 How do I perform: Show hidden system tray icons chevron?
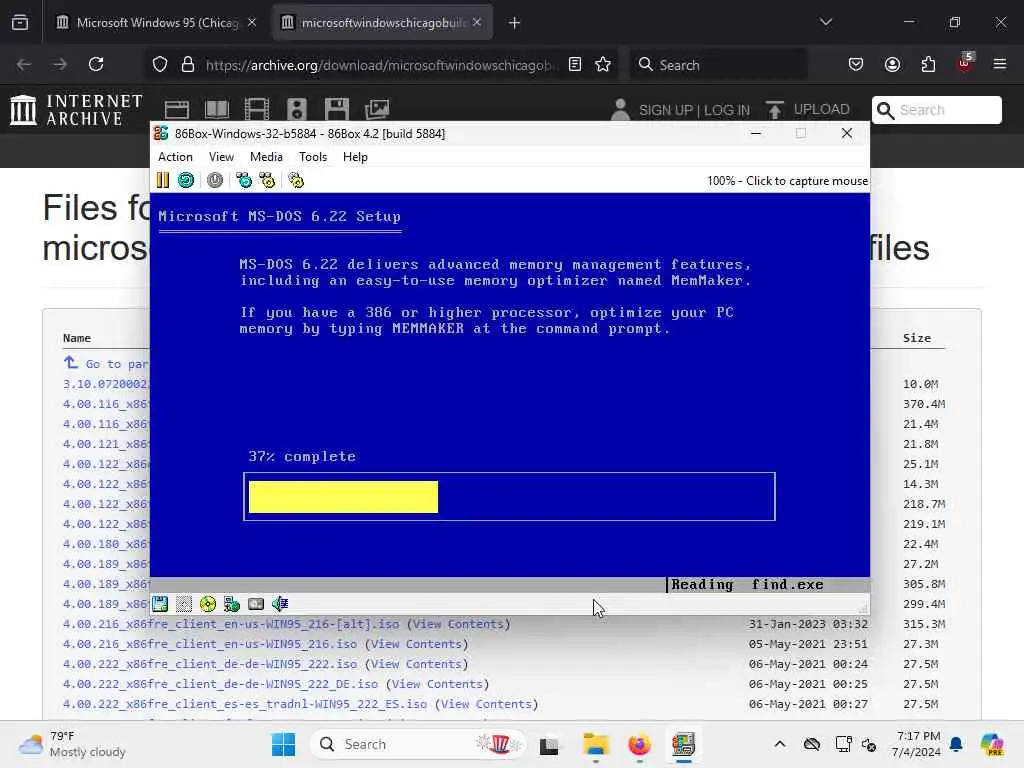coord(780,744)
